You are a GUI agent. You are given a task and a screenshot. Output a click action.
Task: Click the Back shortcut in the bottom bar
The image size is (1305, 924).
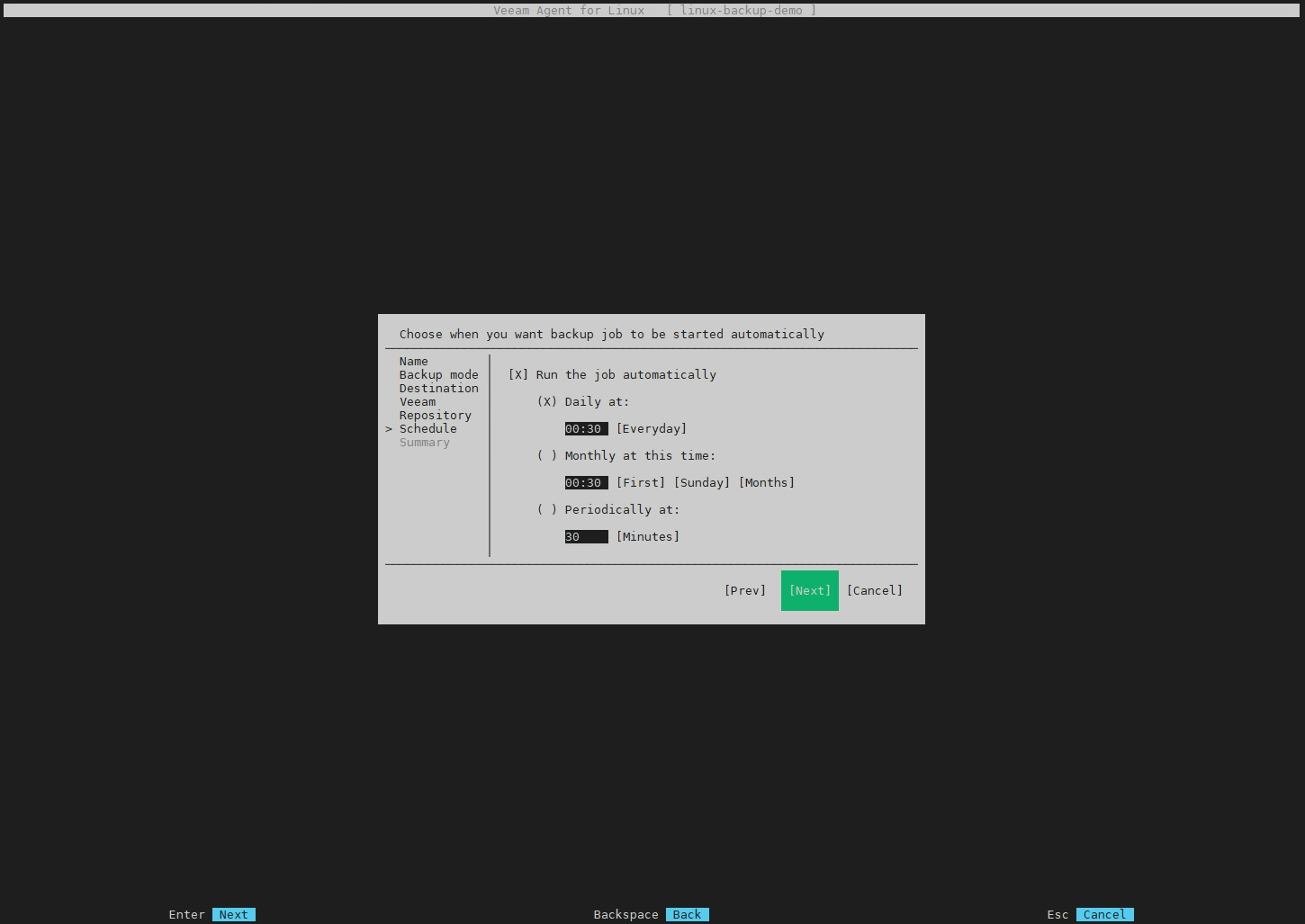687,915
